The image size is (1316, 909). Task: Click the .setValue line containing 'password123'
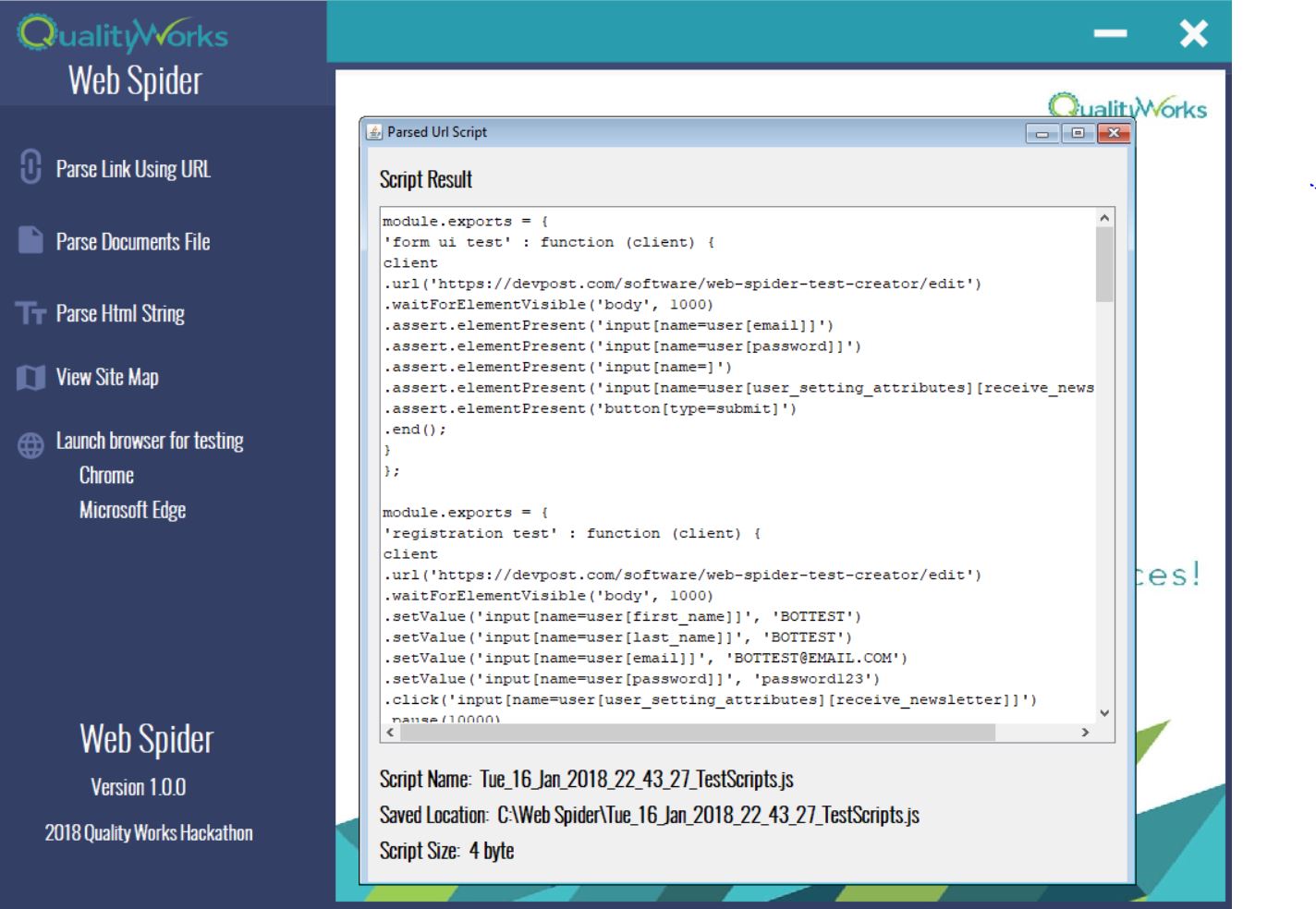tap(631, 679)
